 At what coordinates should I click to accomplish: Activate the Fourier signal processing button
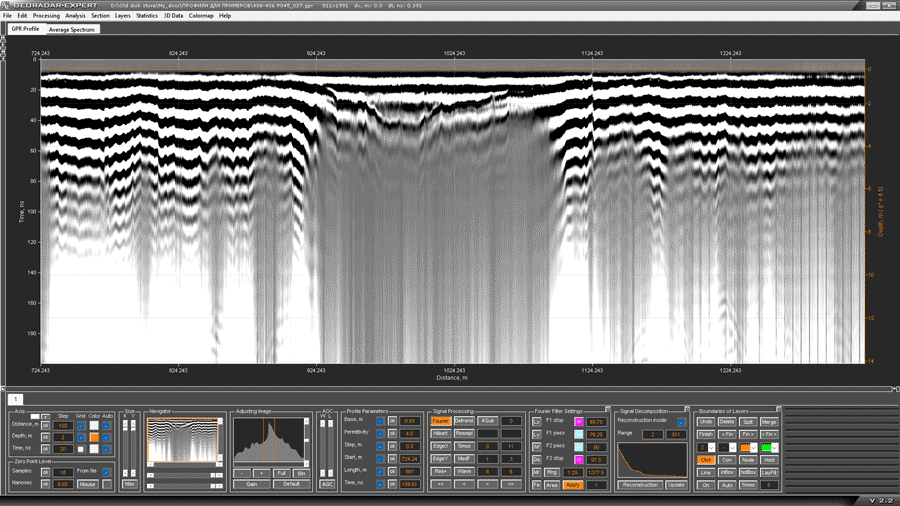[440, 421]
